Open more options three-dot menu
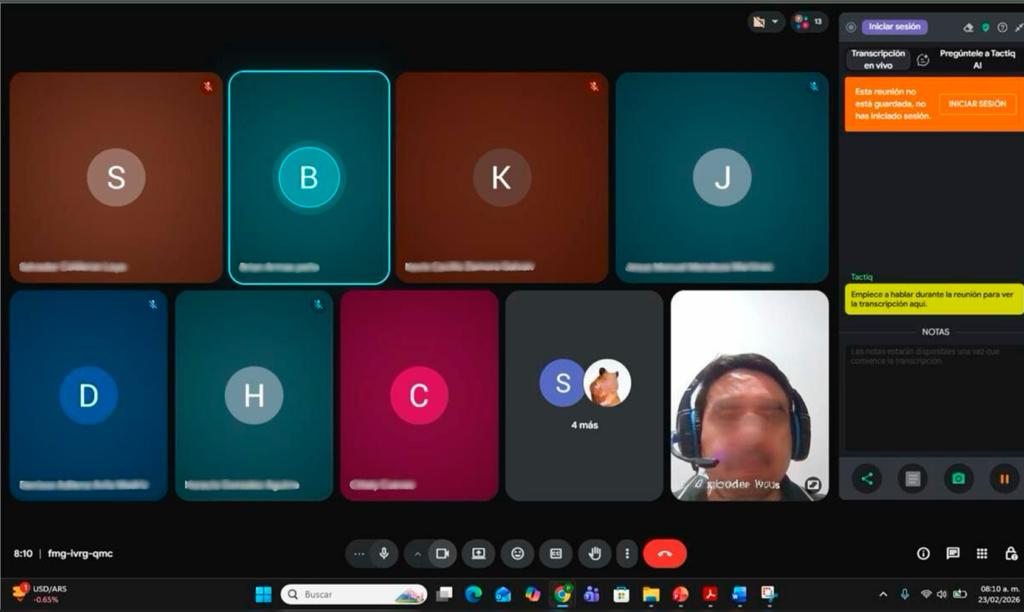Image resolution: width=1024 pixels, height=612 pixels. (x=627, y=553)
